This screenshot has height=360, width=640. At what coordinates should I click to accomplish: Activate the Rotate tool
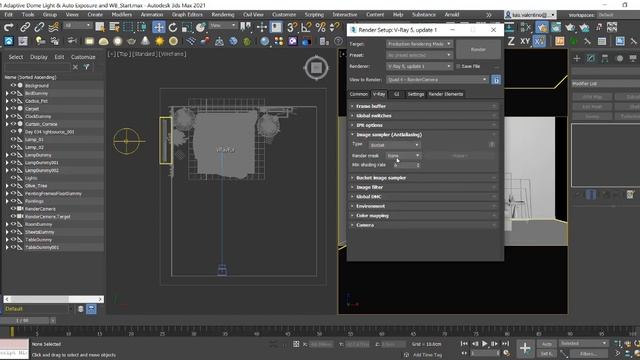point(173,27)
